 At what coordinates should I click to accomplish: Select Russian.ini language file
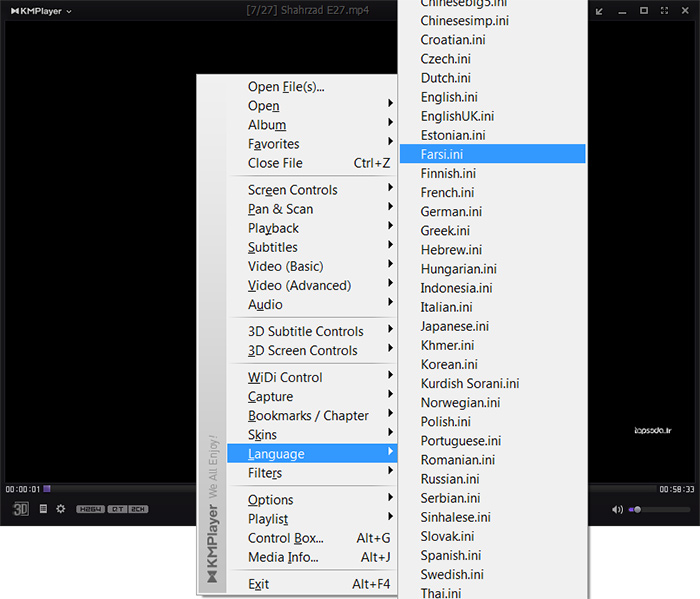[492, 479]
